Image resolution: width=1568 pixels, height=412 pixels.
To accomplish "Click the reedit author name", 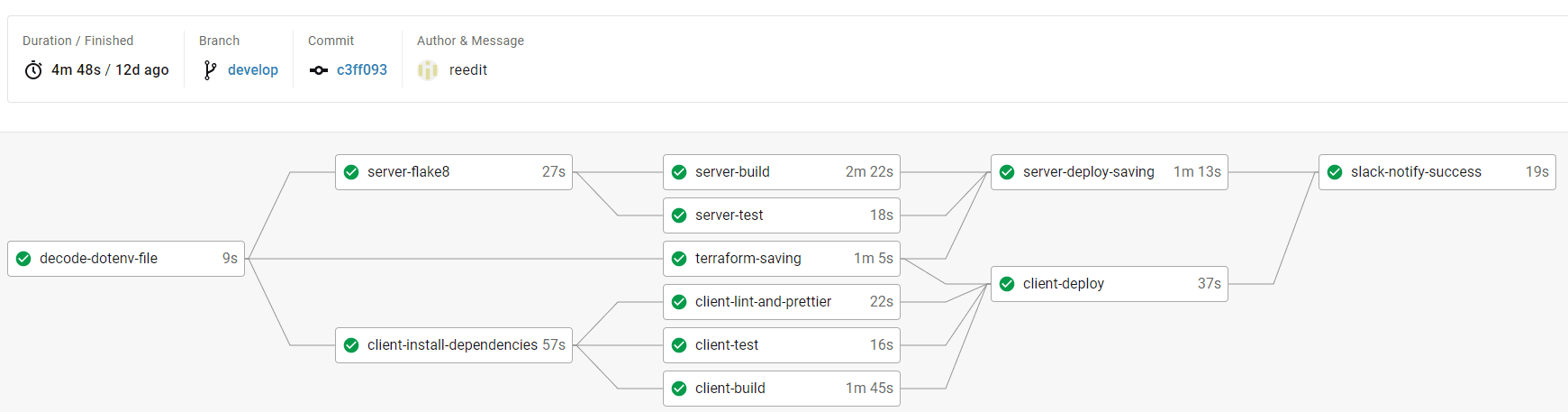I will pos(468,70).
